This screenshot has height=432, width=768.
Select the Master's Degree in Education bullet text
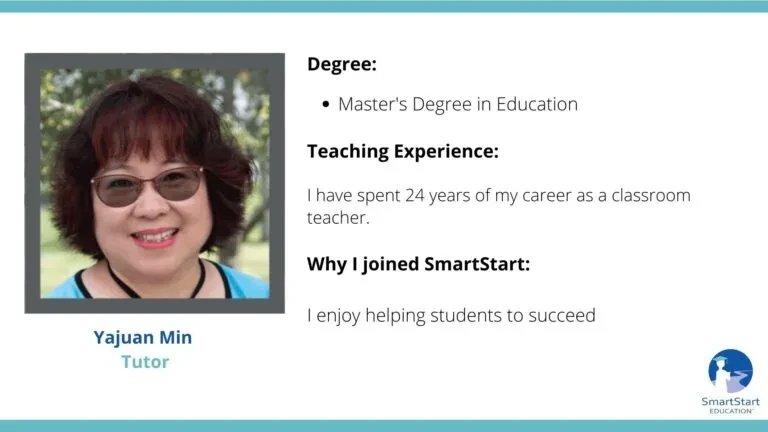458,104
